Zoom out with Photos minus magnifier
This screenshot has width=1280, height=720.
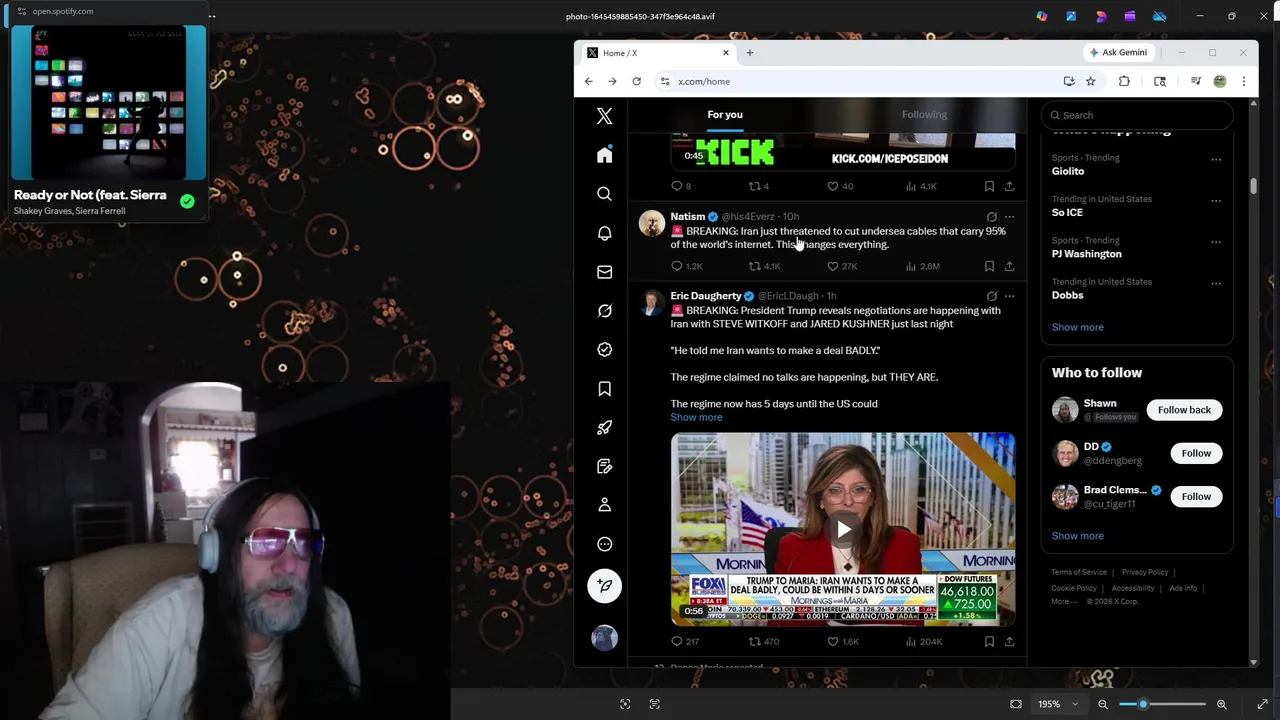pyautogui.click(x=1103, y=704)
